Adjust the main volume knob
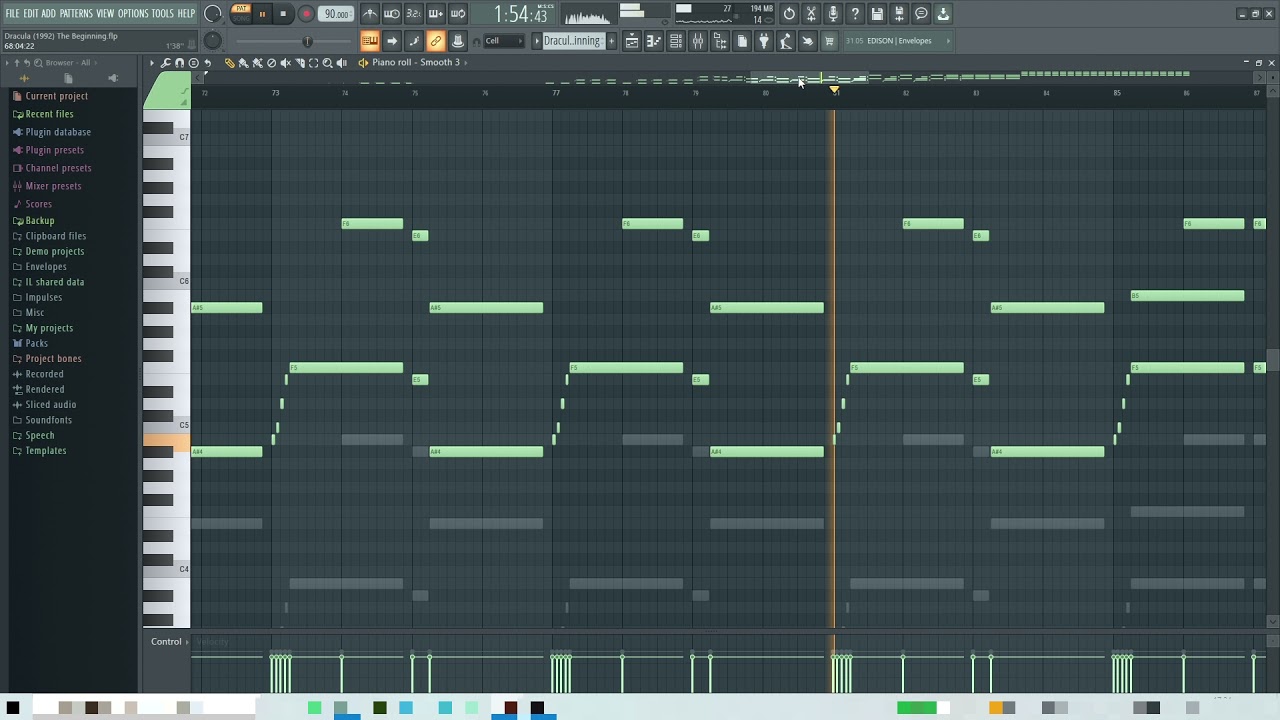This screenshot has height=720, width=1280. 213,14
